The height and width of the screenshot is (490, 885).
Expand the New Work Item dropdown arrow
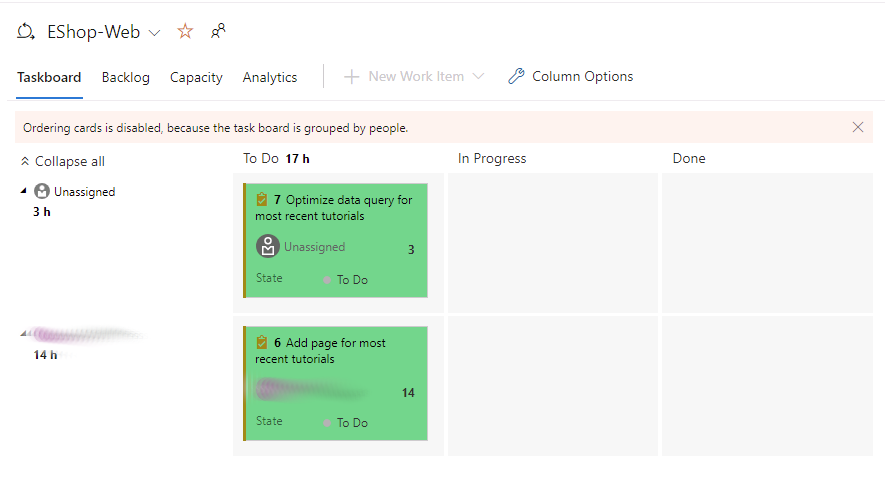click(x=478, y=77)
